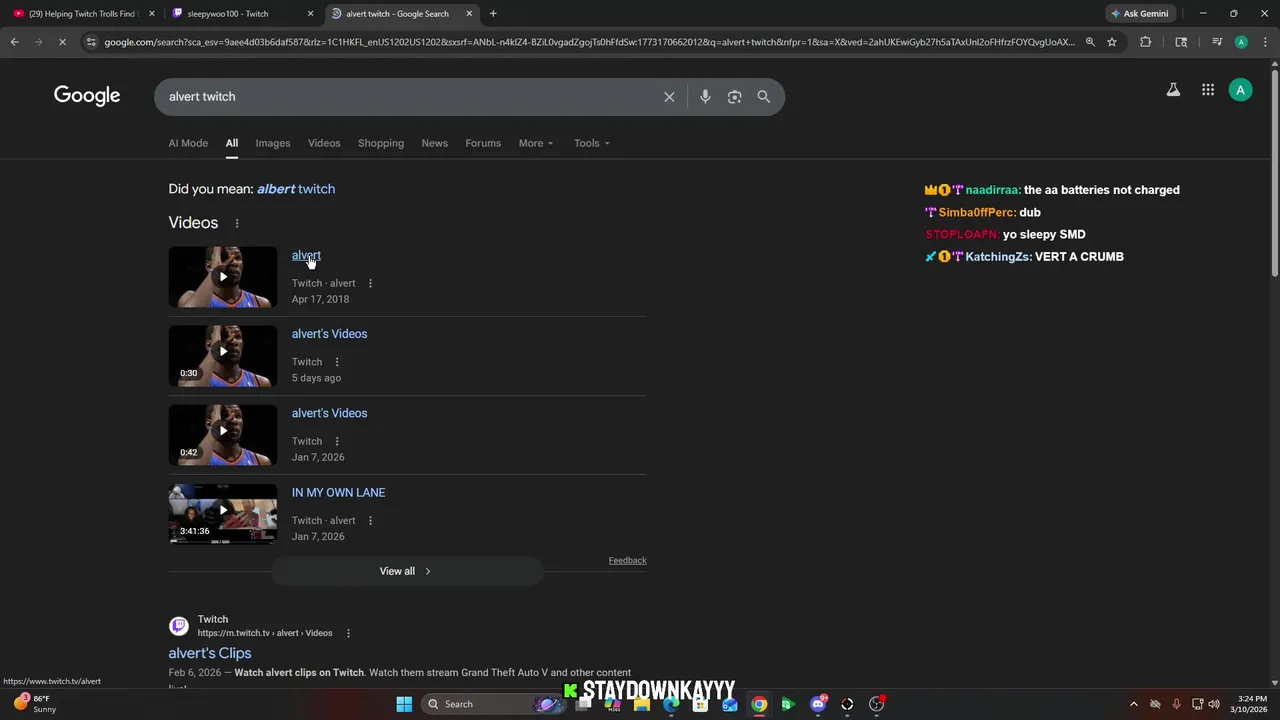Select the Images search tab

click(x=273, y=143)
